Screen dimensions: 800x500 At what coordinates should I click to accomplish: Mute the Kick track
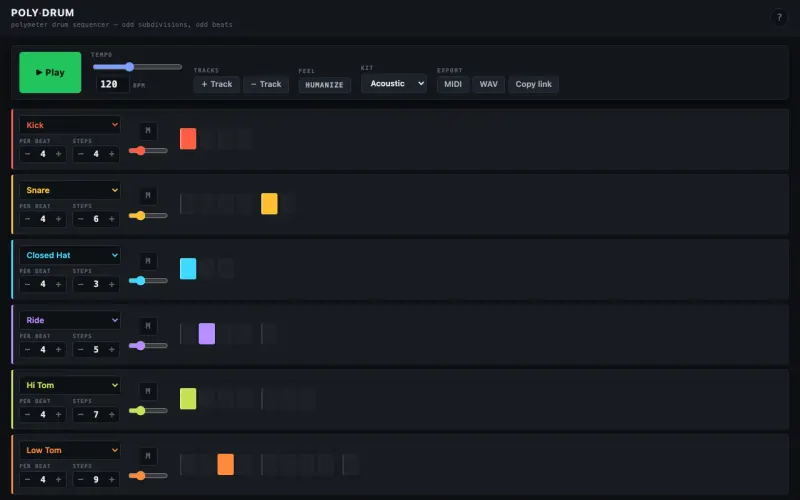(148, 131)
